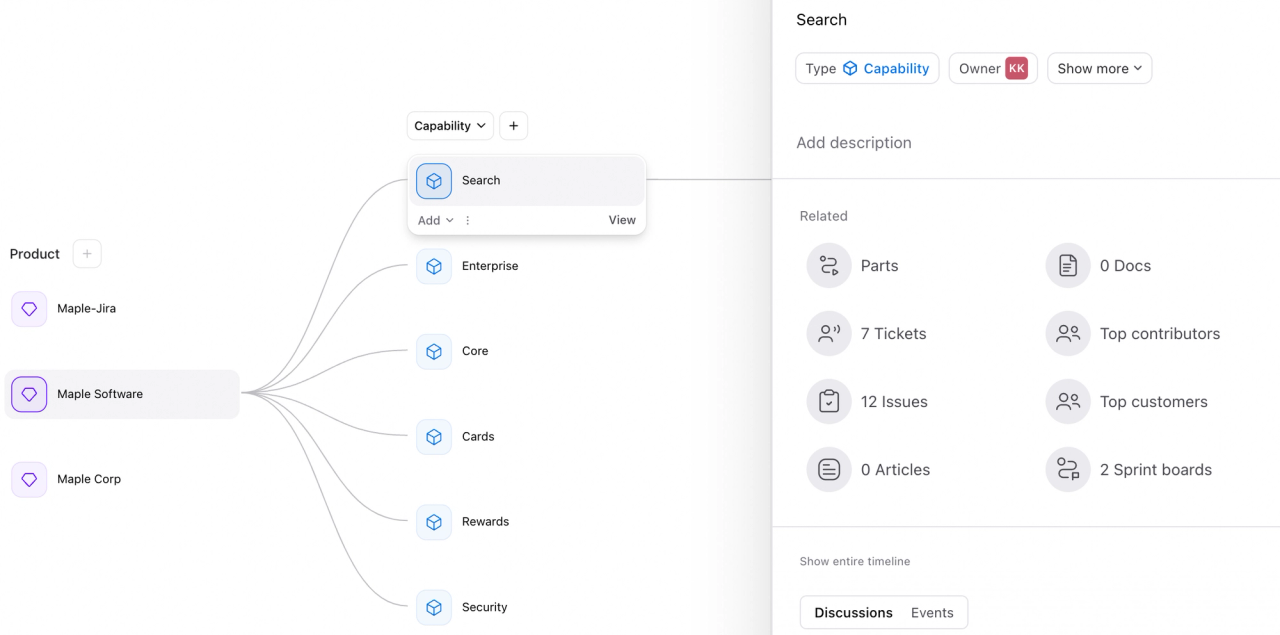This screenshot has width=1280, height=635.
Task: Click the 0 Docs document icon
Action: pyautogui.click(x=1067, y=265)
